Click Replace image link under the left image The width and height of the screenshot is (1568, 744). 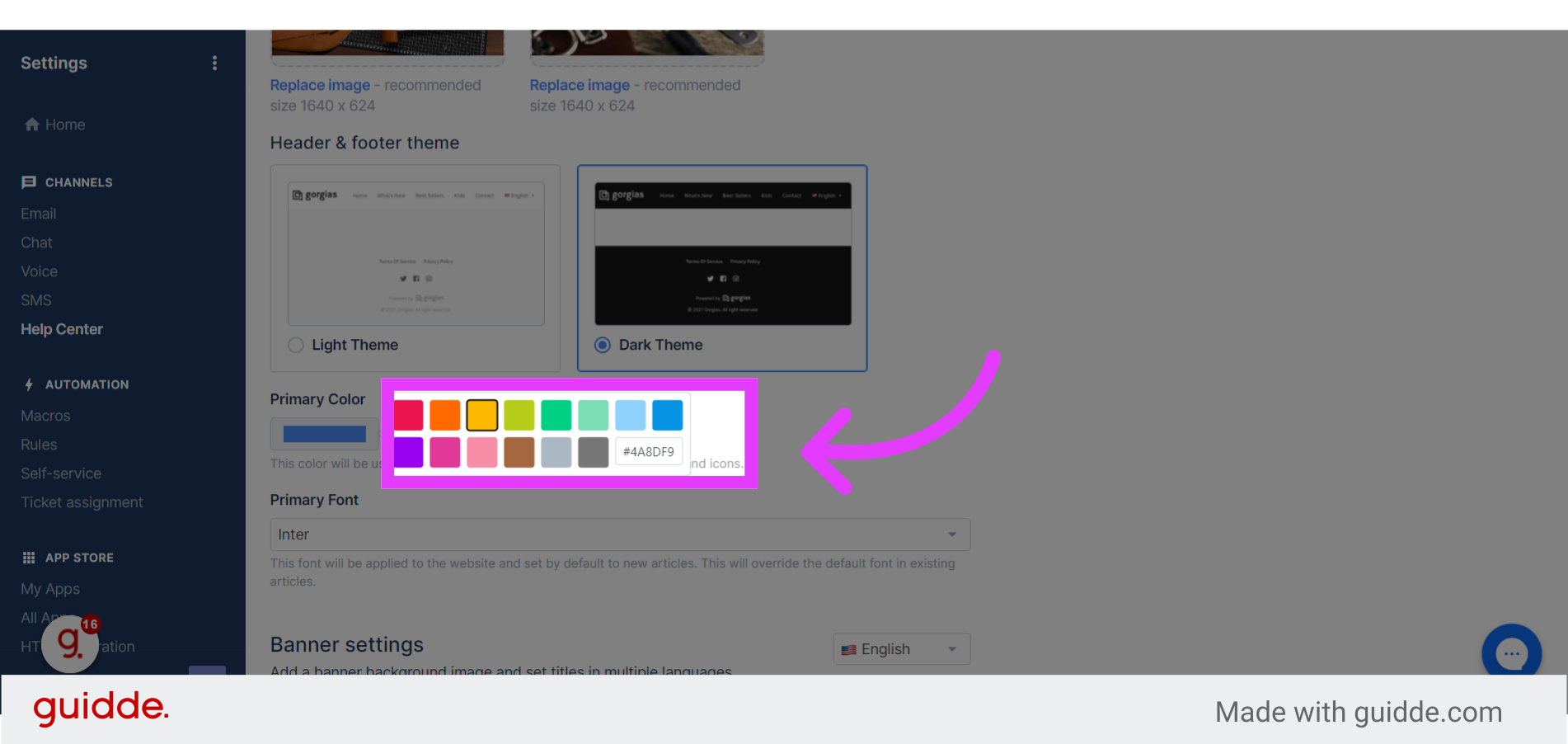(x=320, y=85)
